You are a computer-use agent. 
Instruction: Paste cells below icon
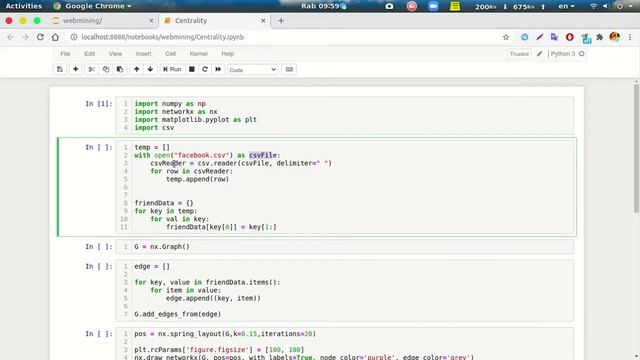coord(120,69)
